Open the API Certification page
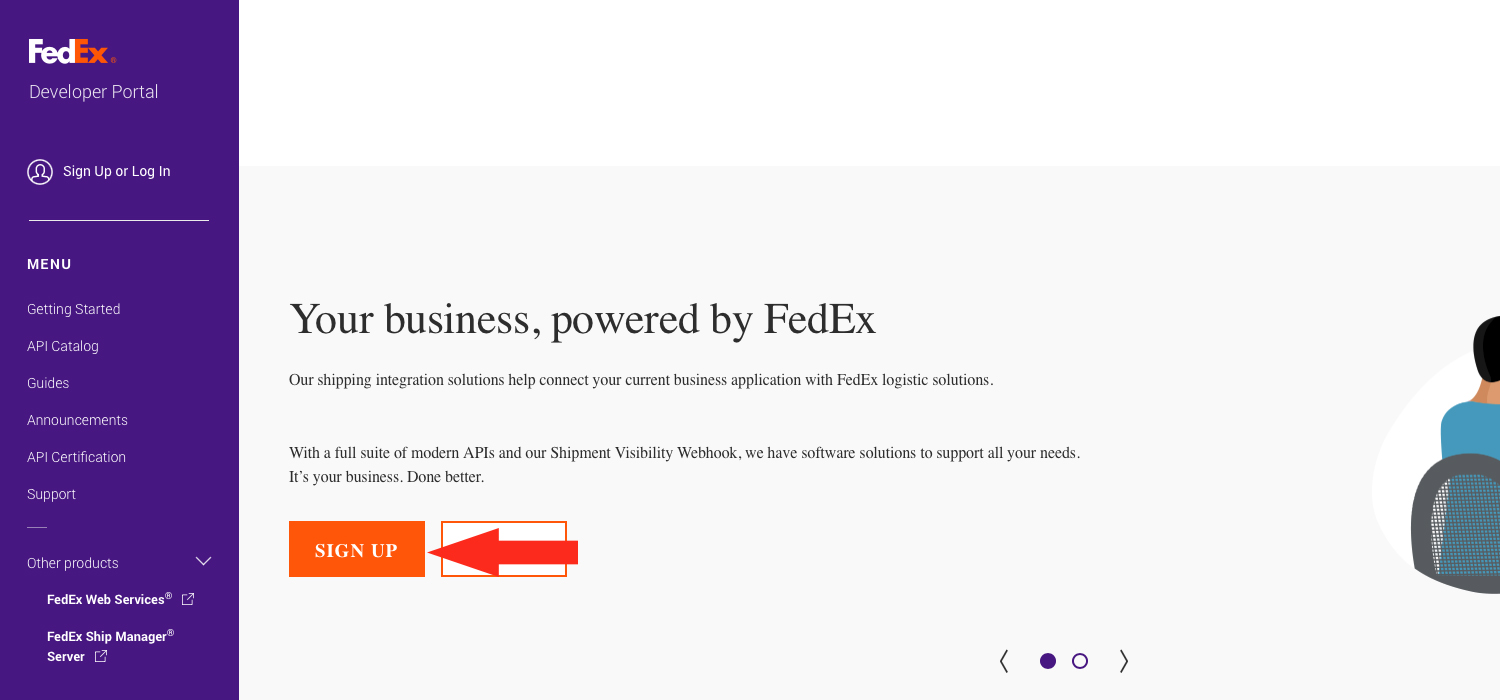 (x=77, y=457)
